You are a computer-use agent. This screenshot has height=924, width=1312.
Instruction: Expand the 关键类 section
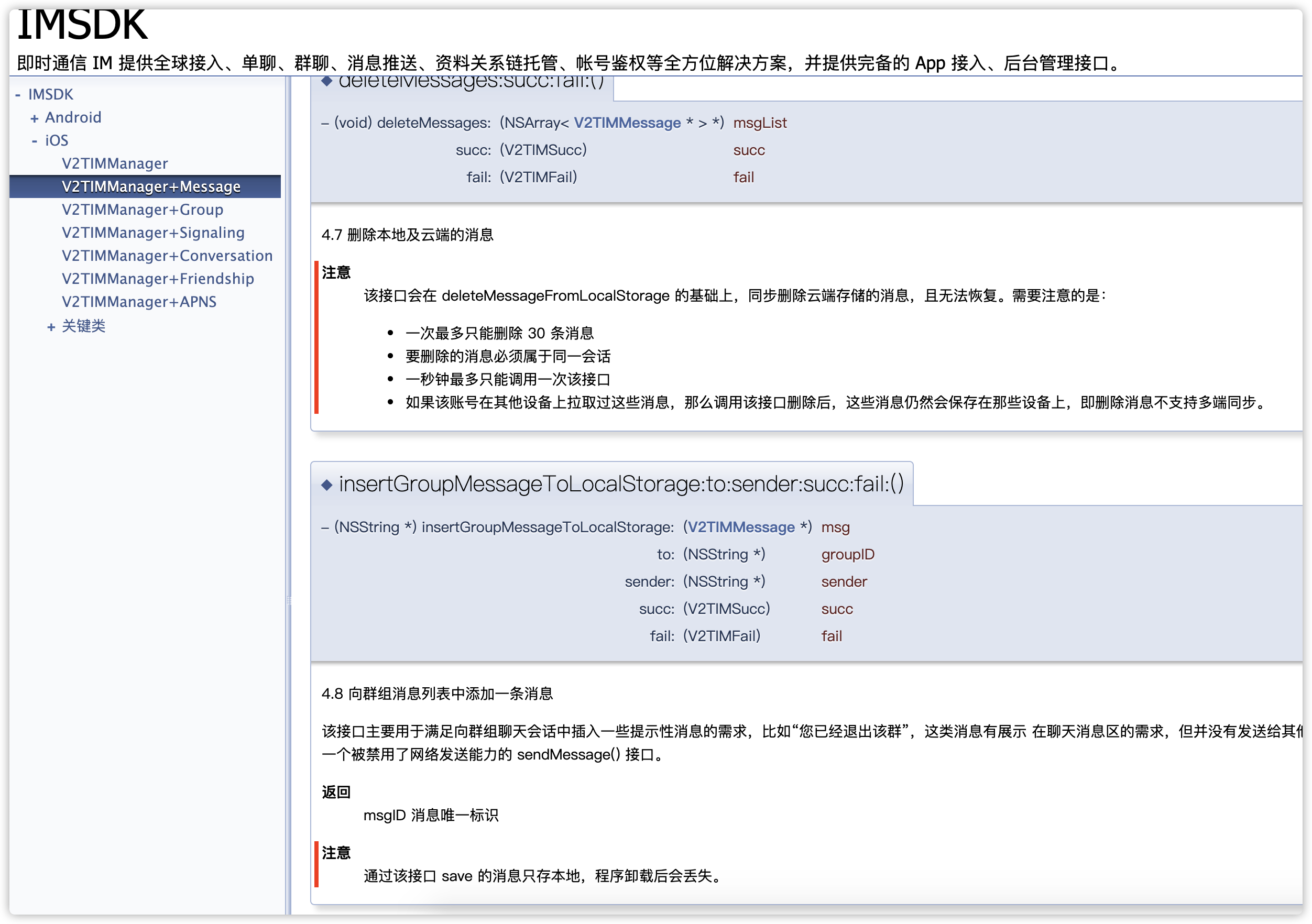pyautogui.click(x=51, y=326)
